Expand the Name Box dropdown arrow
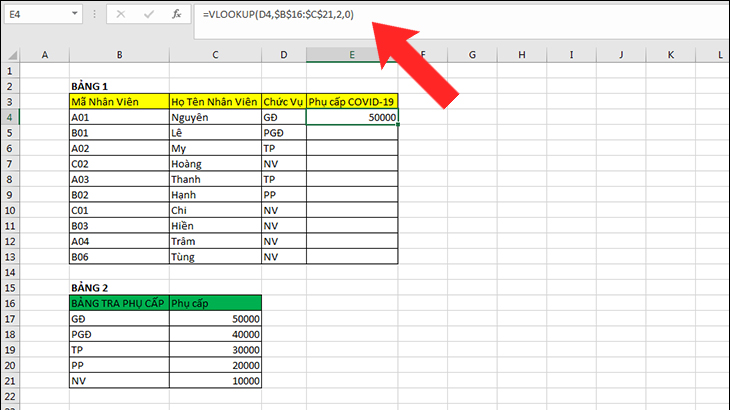Screen dimensions: 730x410 76,16
